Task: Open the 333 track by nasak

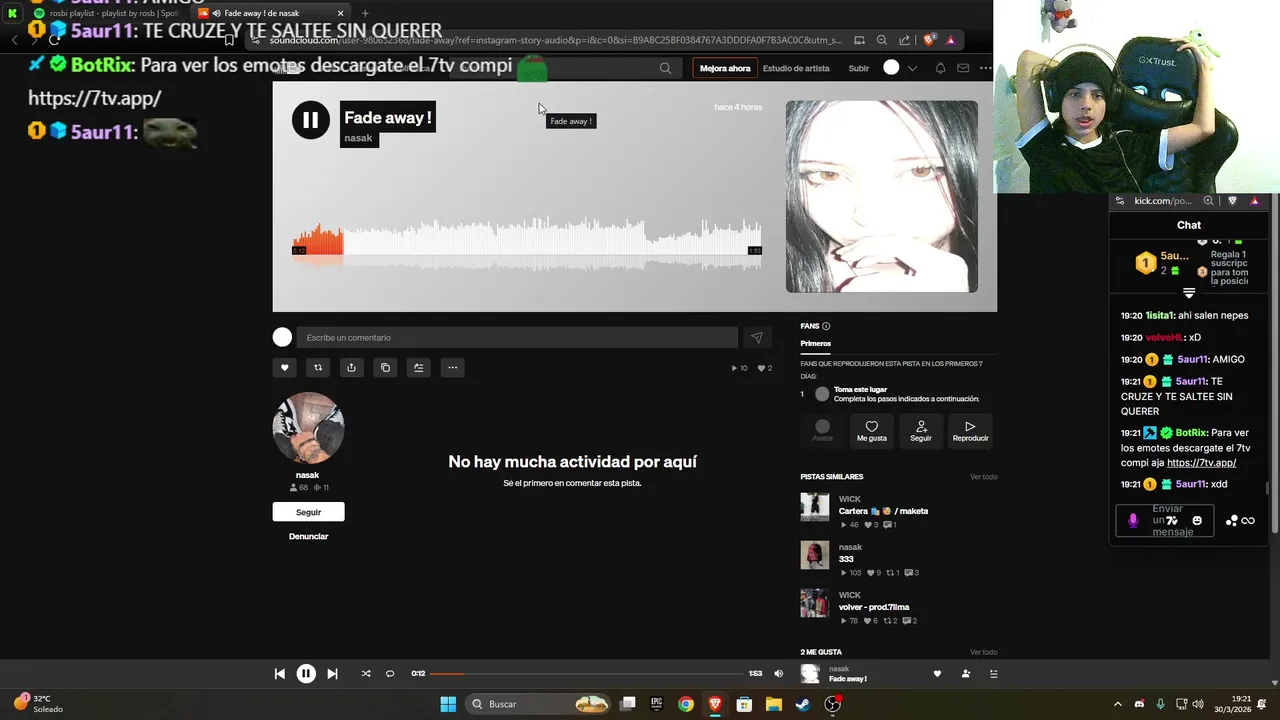Action: click(846, 559)
